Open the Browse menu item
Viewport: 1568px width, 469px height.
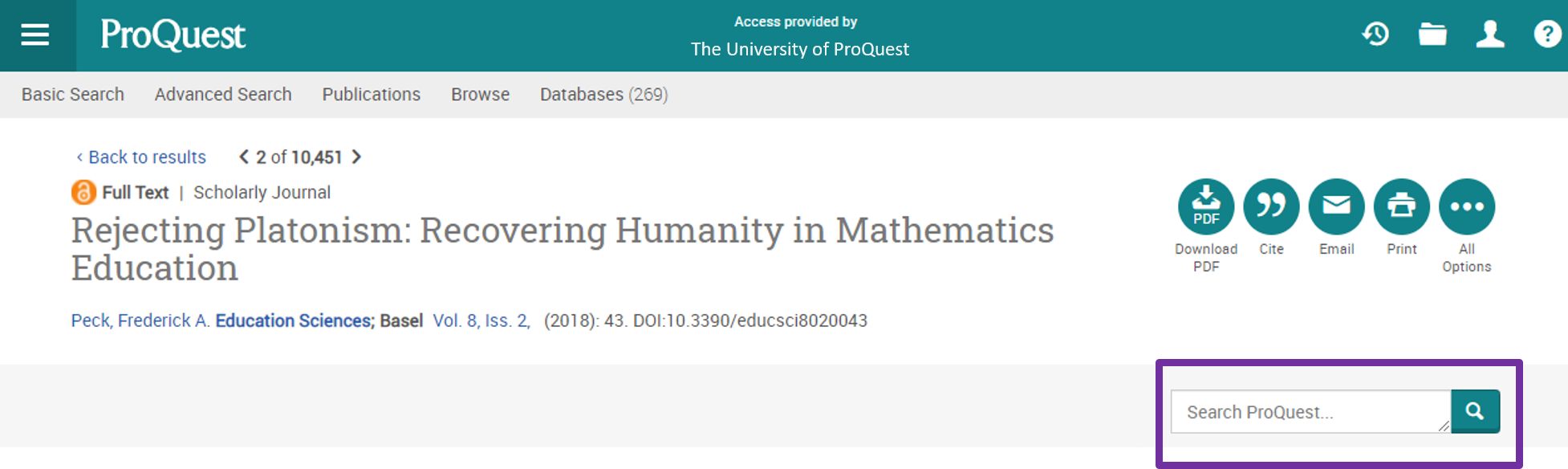(x=480, y=95)
